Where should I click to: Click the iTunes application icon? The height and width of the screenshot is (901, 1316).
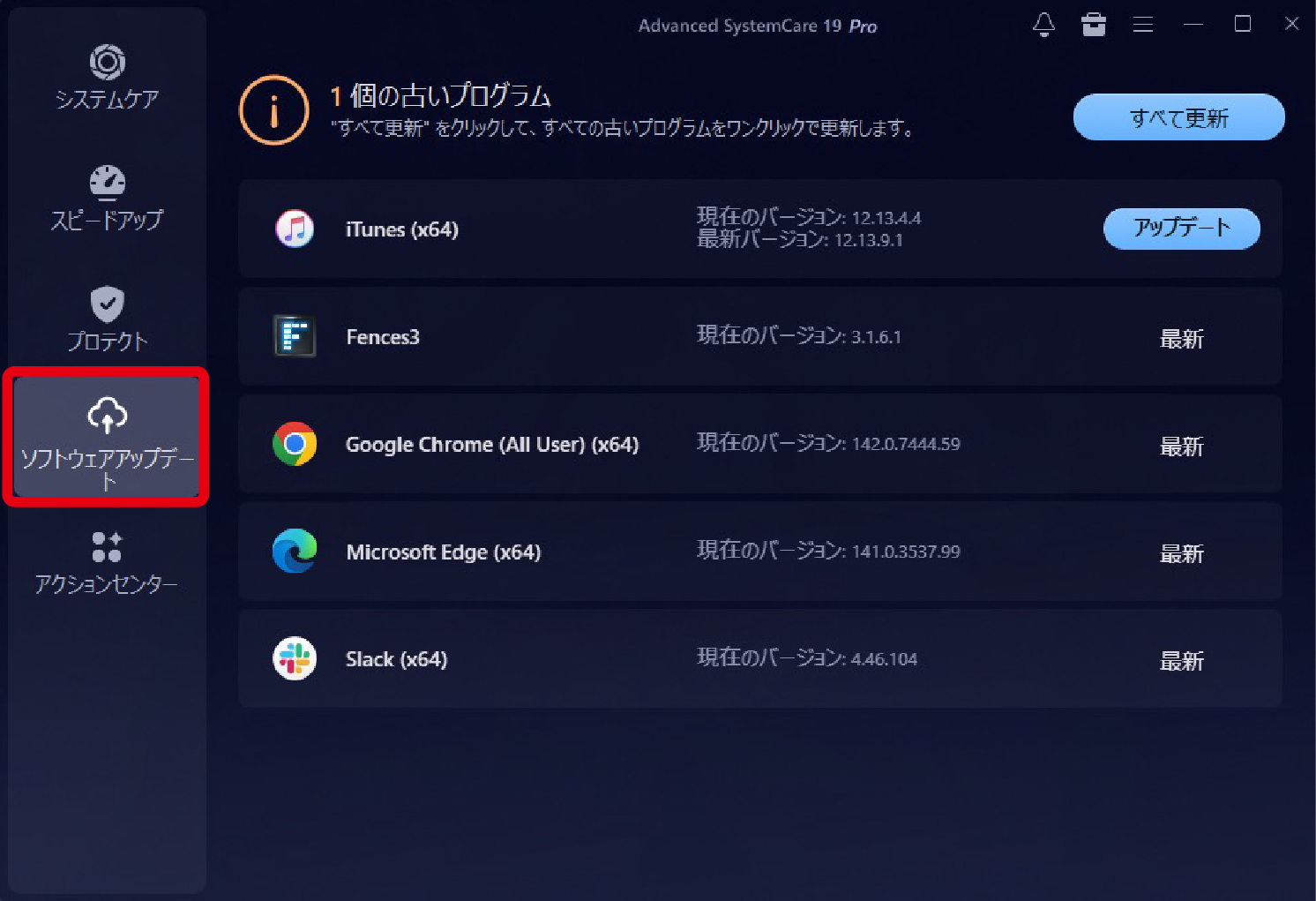point(295,229)
